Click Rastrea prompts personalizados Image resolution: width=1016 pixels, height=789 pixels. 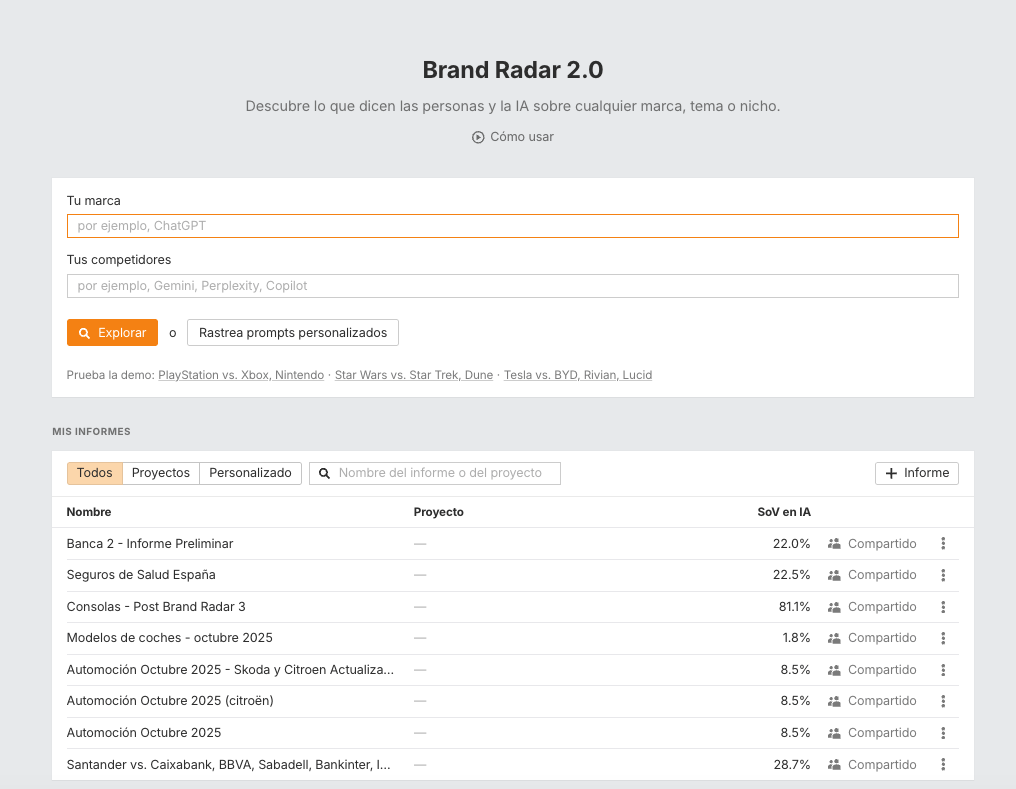click(292, 332)
